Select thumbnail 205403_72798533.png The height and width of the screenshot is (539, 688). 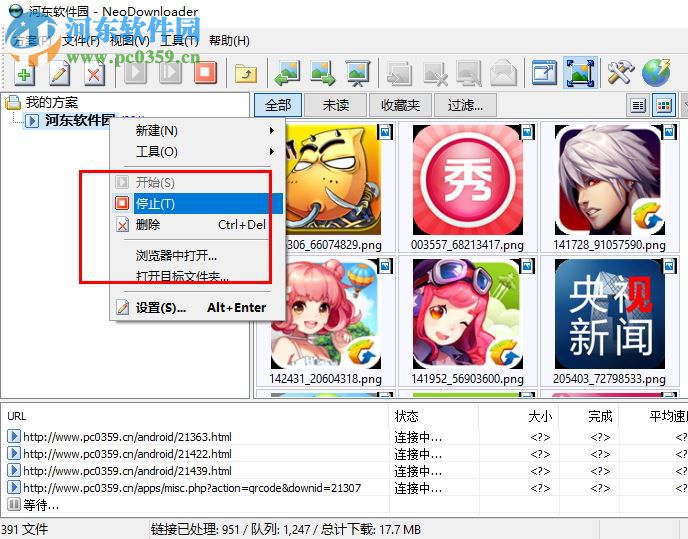tap(609, 321)
